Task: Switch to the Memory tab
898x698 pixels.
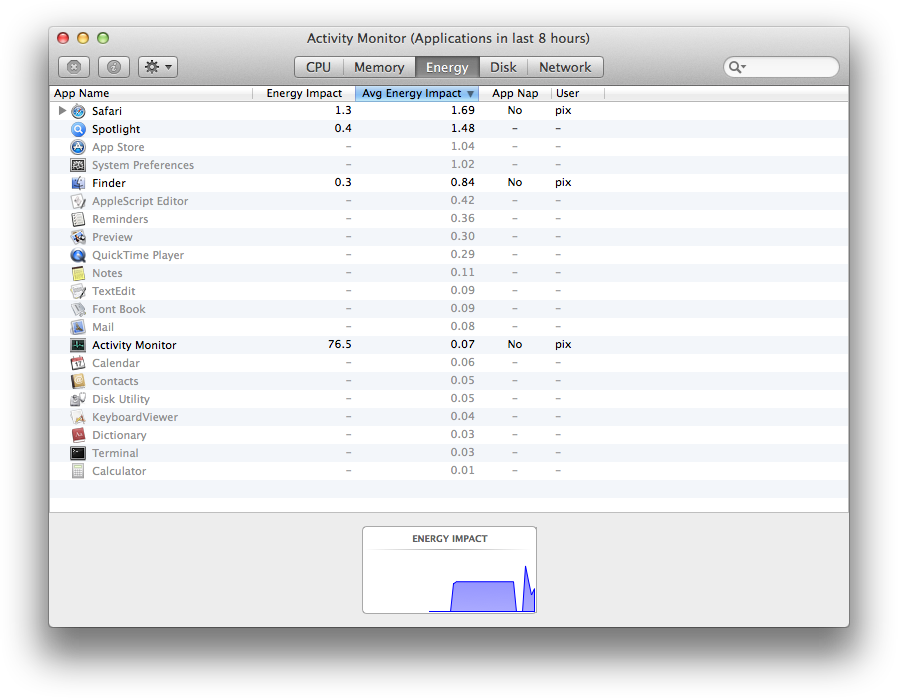Action: pos(379,67)
